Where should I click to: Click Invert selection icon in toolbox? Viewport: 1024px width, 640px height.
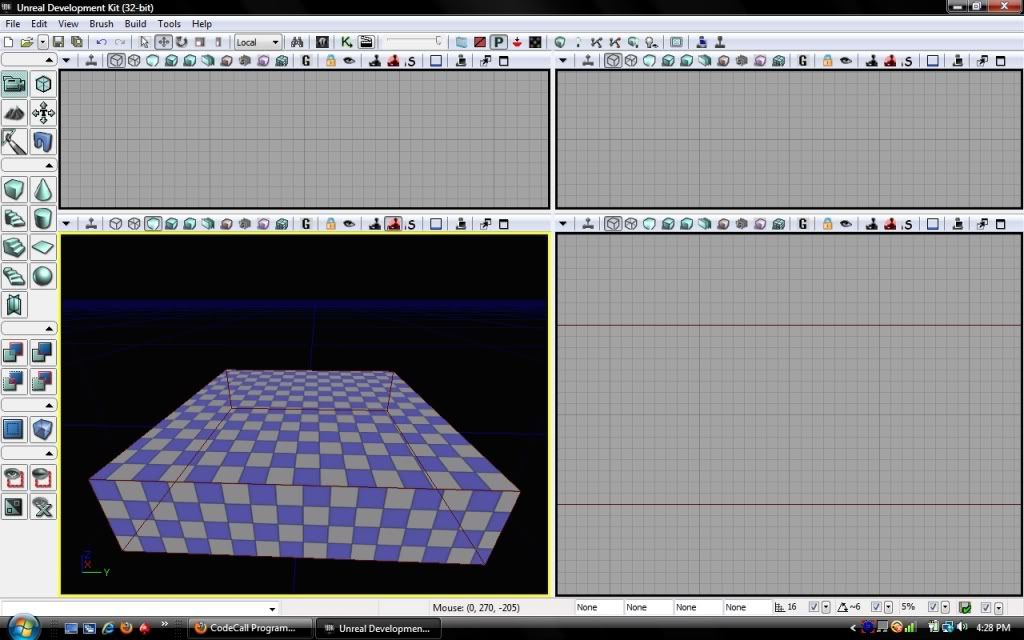point(14,506)
